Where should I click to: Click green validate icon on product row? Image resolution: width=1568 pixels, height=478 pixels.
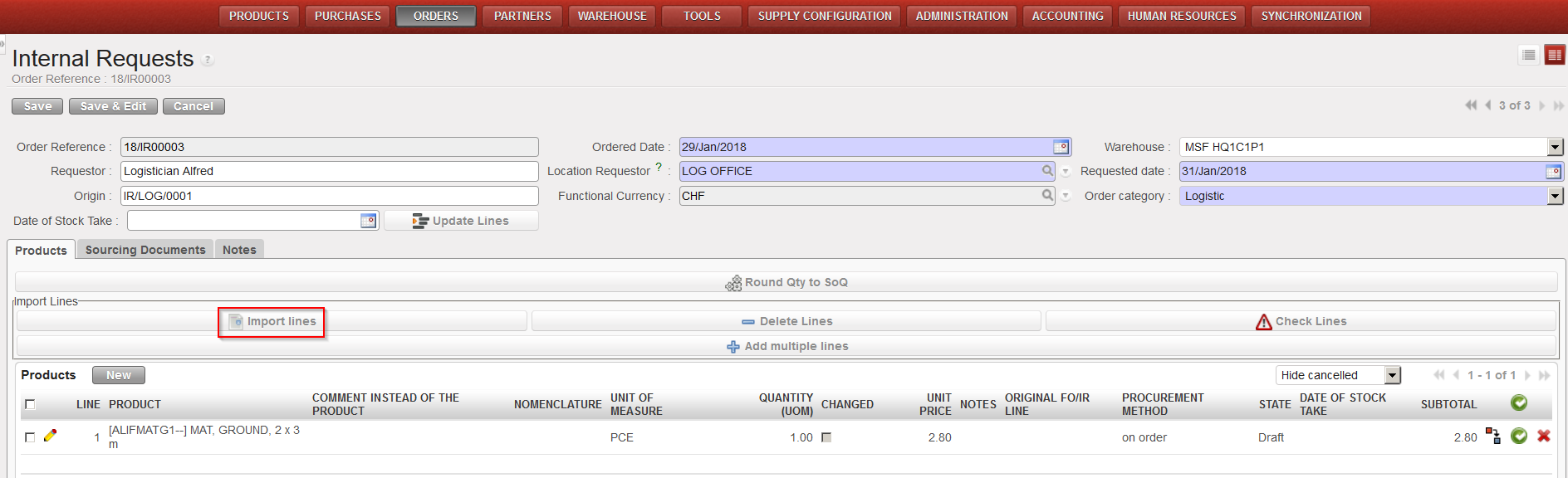point(1519,436)
